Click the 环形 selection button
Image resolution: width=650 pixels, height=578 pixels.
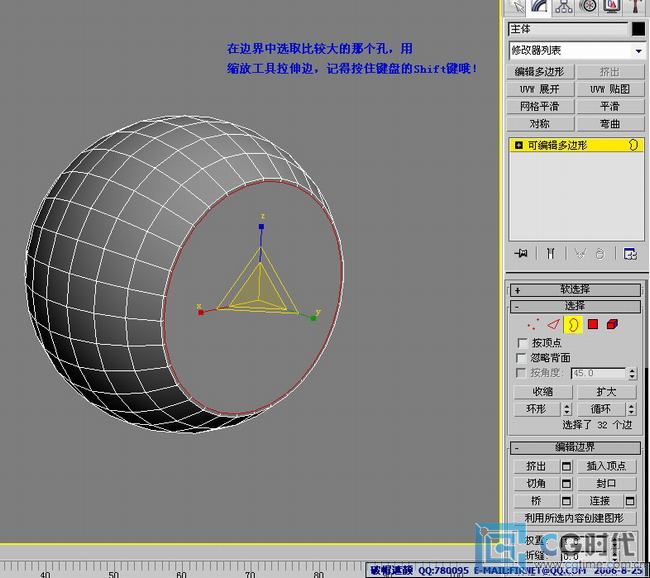(537, 409)
